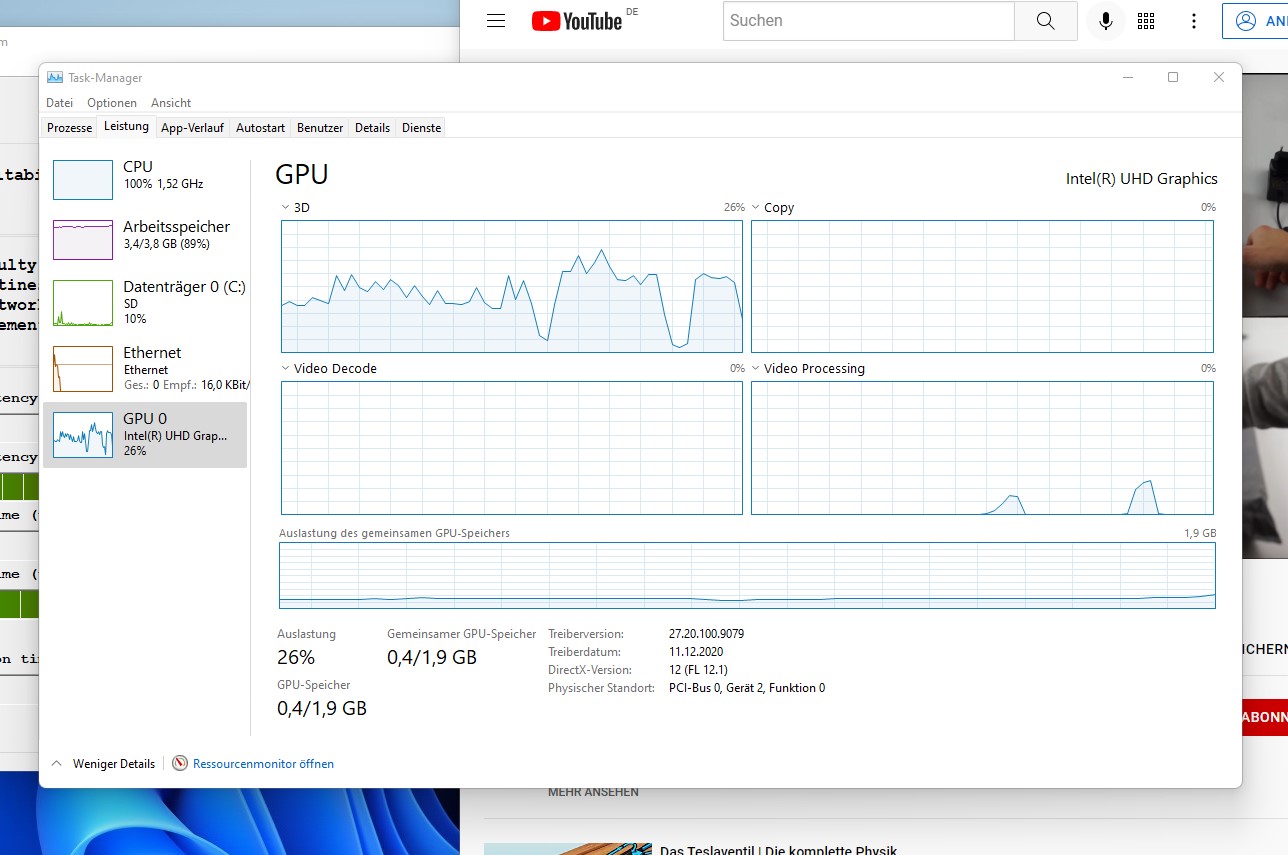The width and height of the screenshot is (1288, 855).
Task: Close the Task-Manager window
Action: (x=1219, y=78)
